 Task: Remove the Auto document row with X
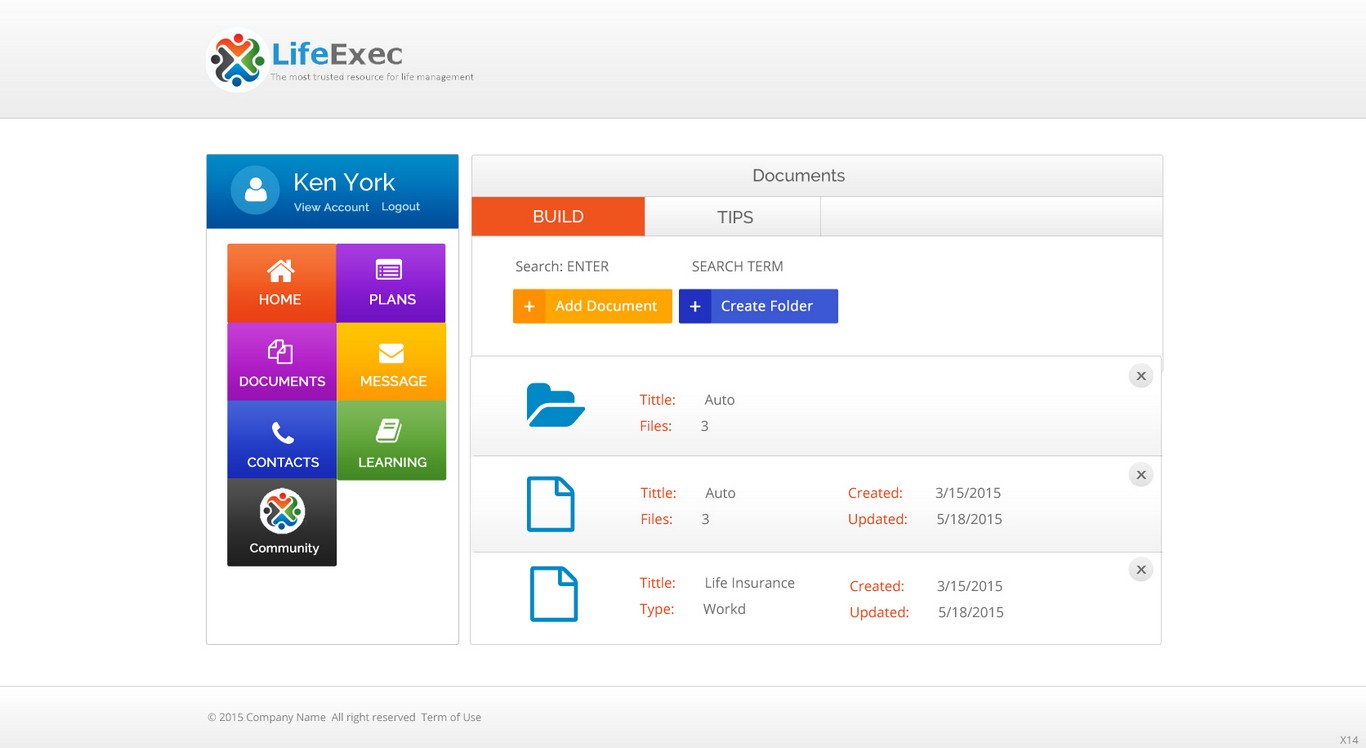coord(1141,475)
